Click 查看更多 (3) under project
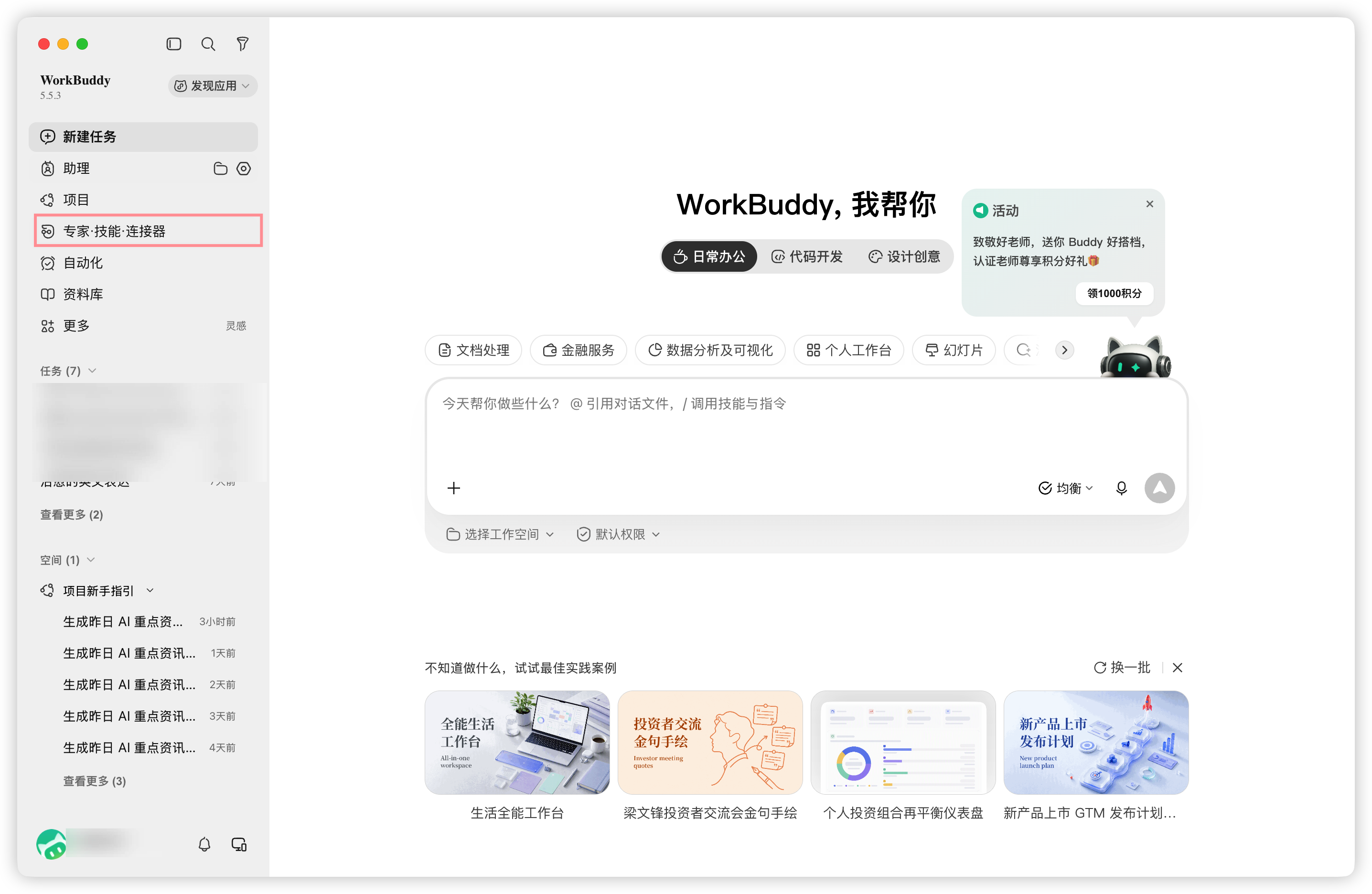Screen dimensions: 1372x894 coord(95,781)
